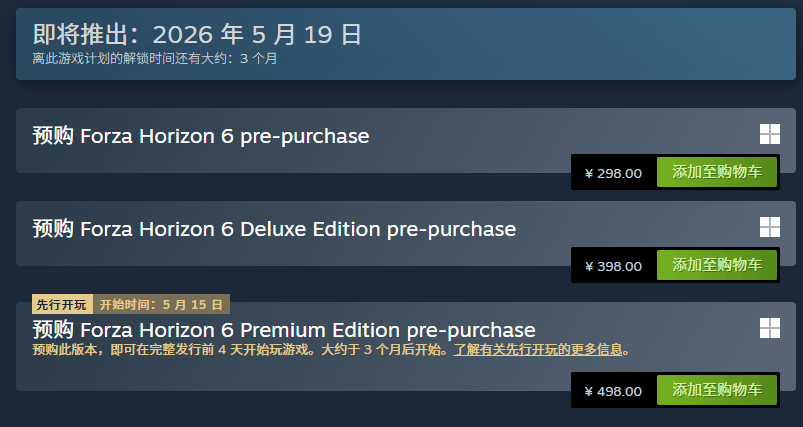The image size is (803, 427).
Task: Click the 即将推出 heading text
Action: click(88, 35)
